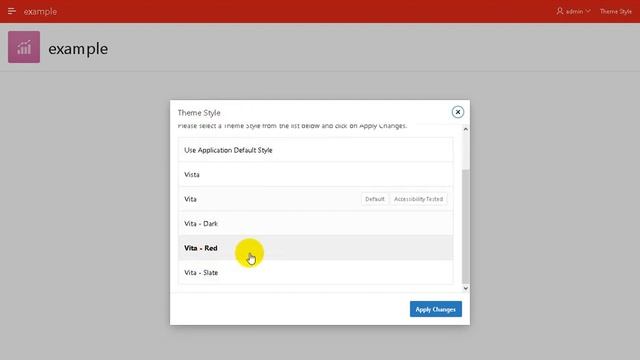Screen dimensions: 640x360
Task: Open Theme Style link in header
Action: point(616,11)
